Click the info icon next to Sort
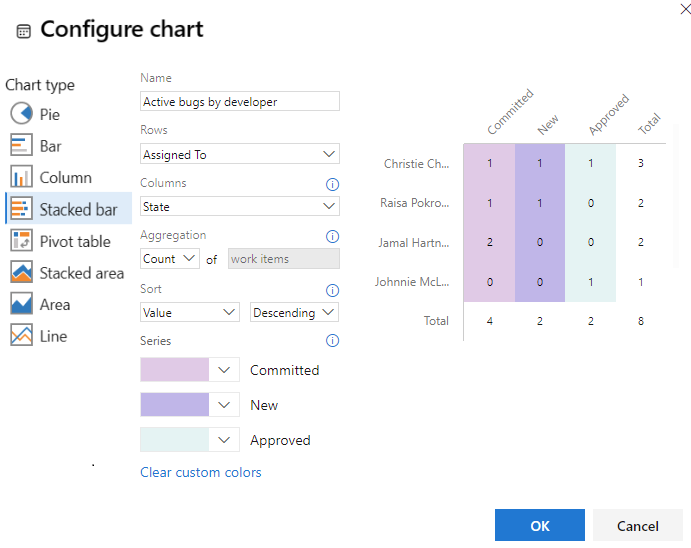The width and height of the screenshot is (691, 548). click(333, 290)
